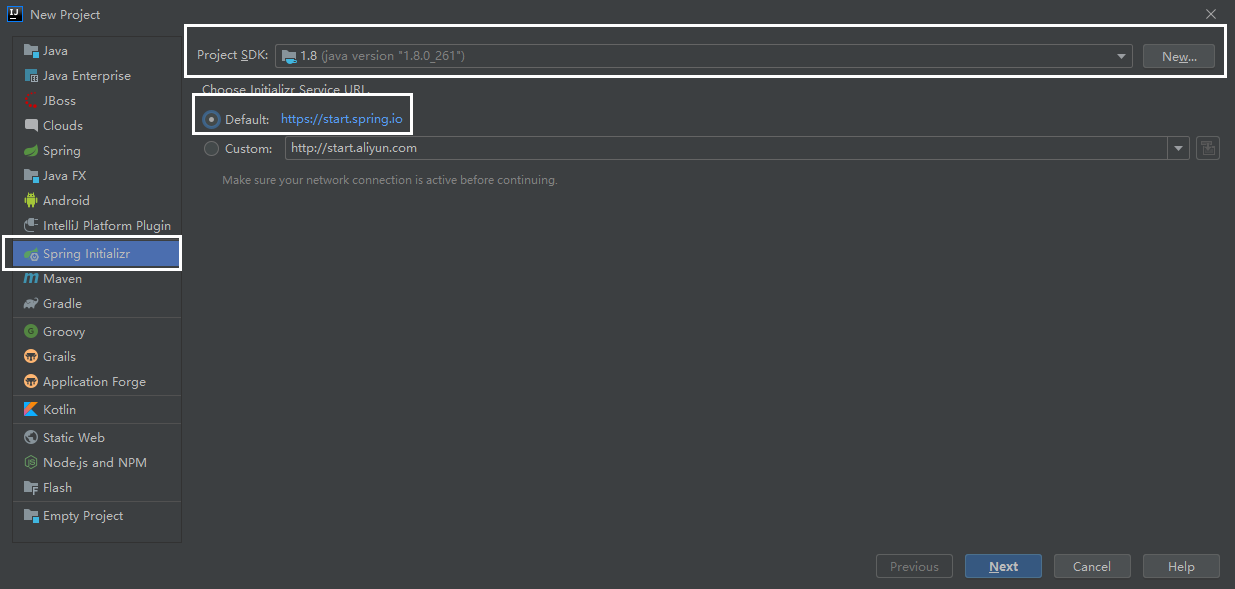Click the Grails icon
This screenshot has height=589, width=1235.
pos(31,357)
